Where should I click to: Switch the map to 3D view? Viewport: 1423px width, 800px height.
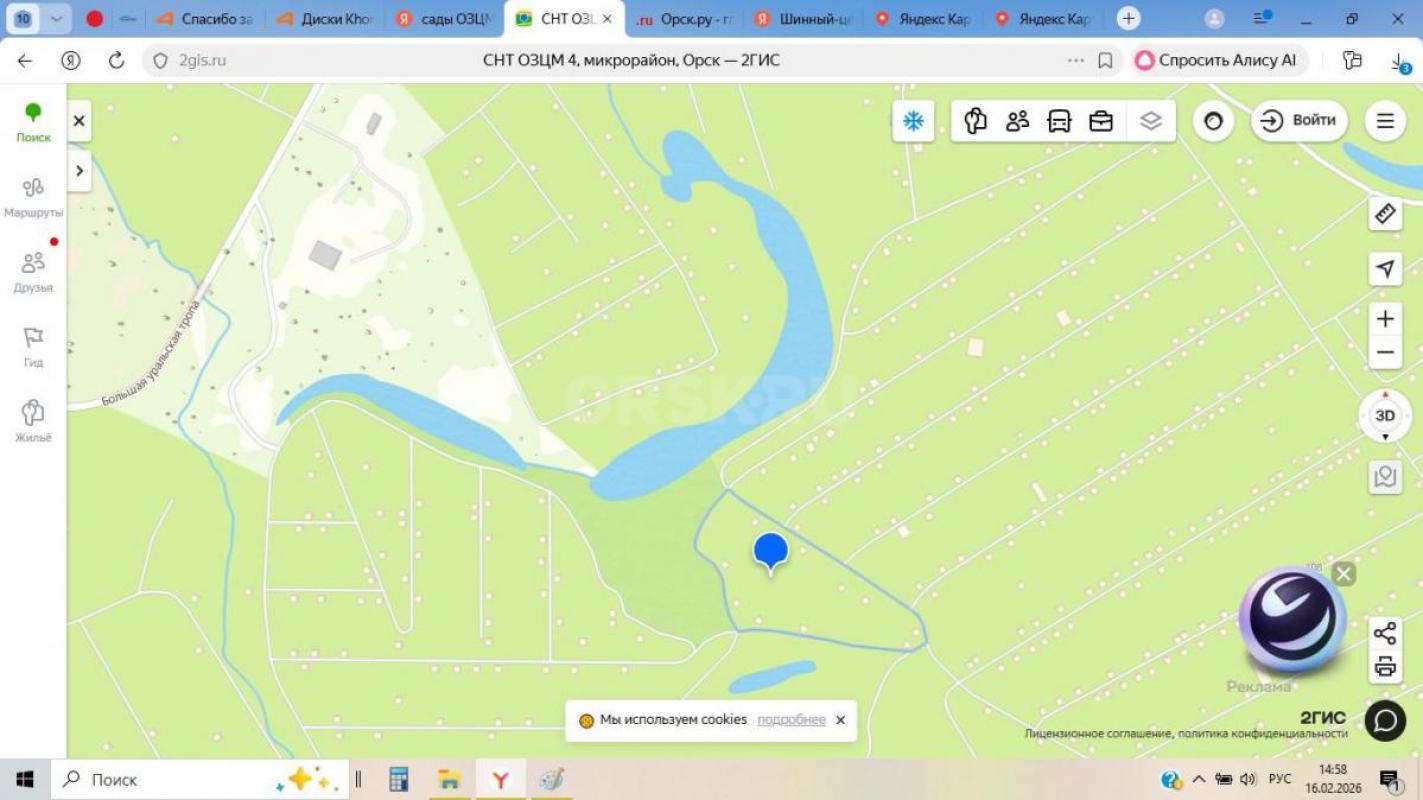[x=1384, y=413]
